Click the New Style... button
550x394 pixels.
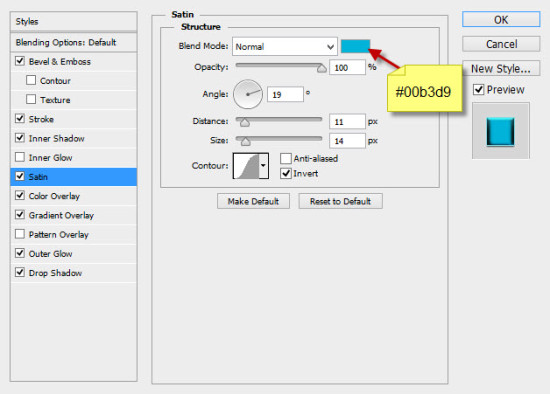(x=501, y=68)
